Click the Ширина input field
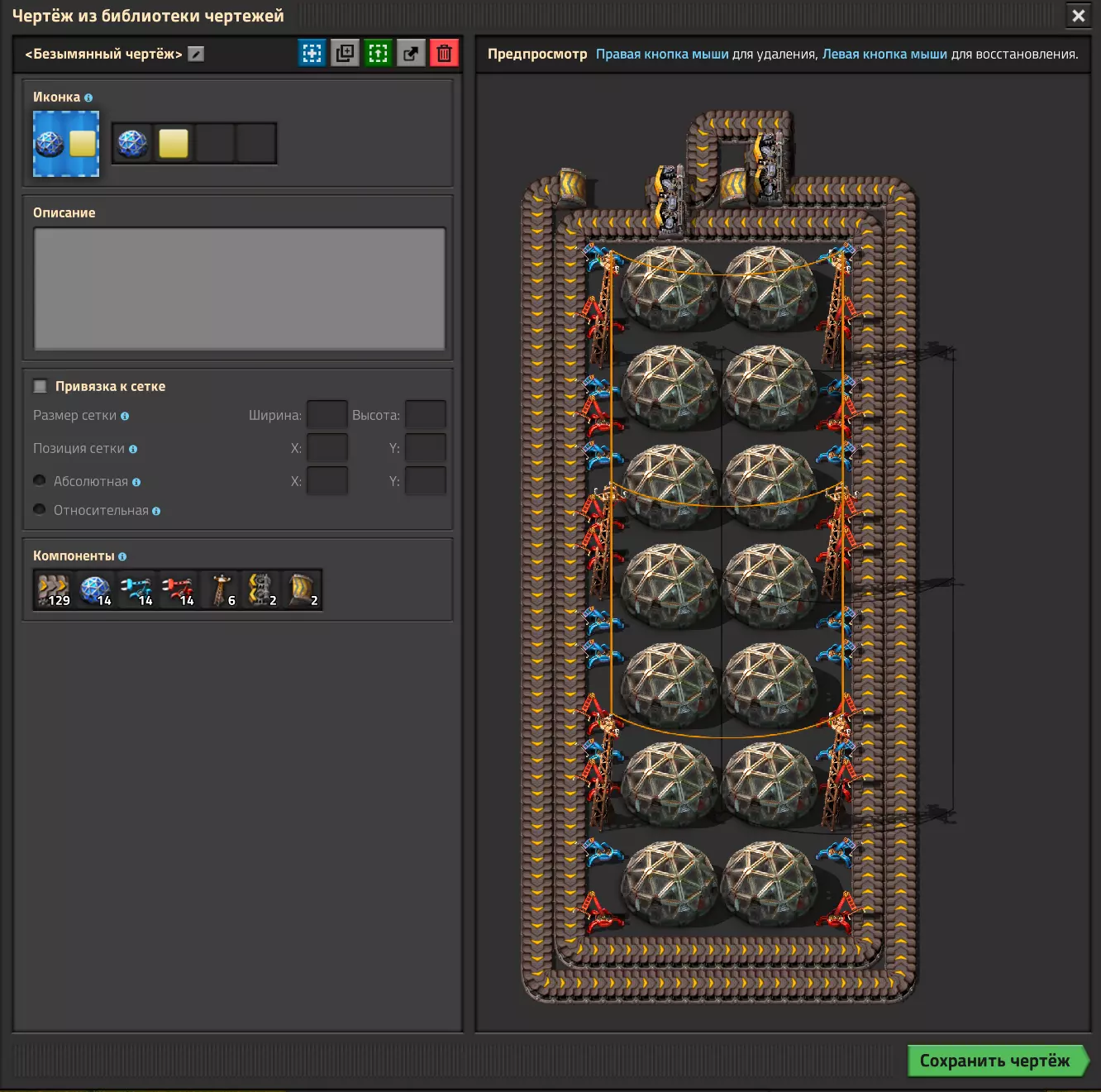Viewport: 1101px width, 1092px height. [x=326, y=415]
